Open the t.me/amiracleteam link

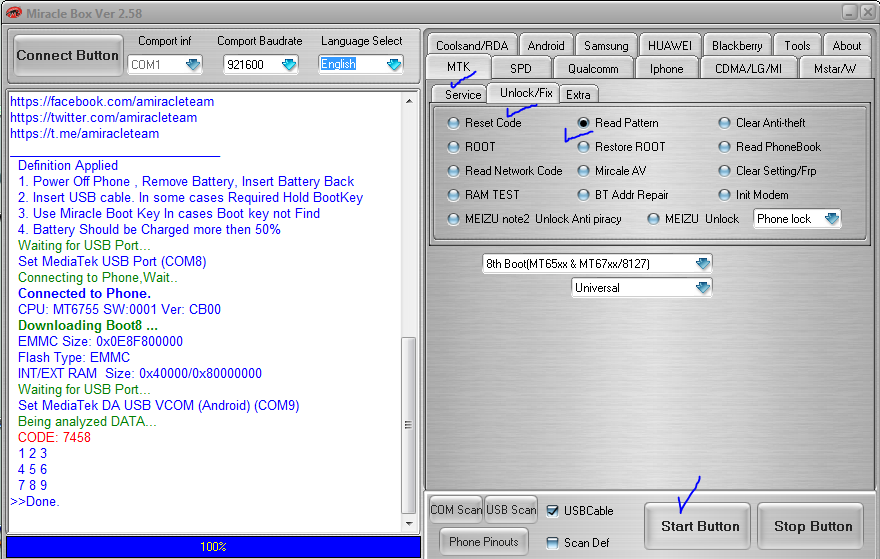pyautogui.click(x=85, y=134)
